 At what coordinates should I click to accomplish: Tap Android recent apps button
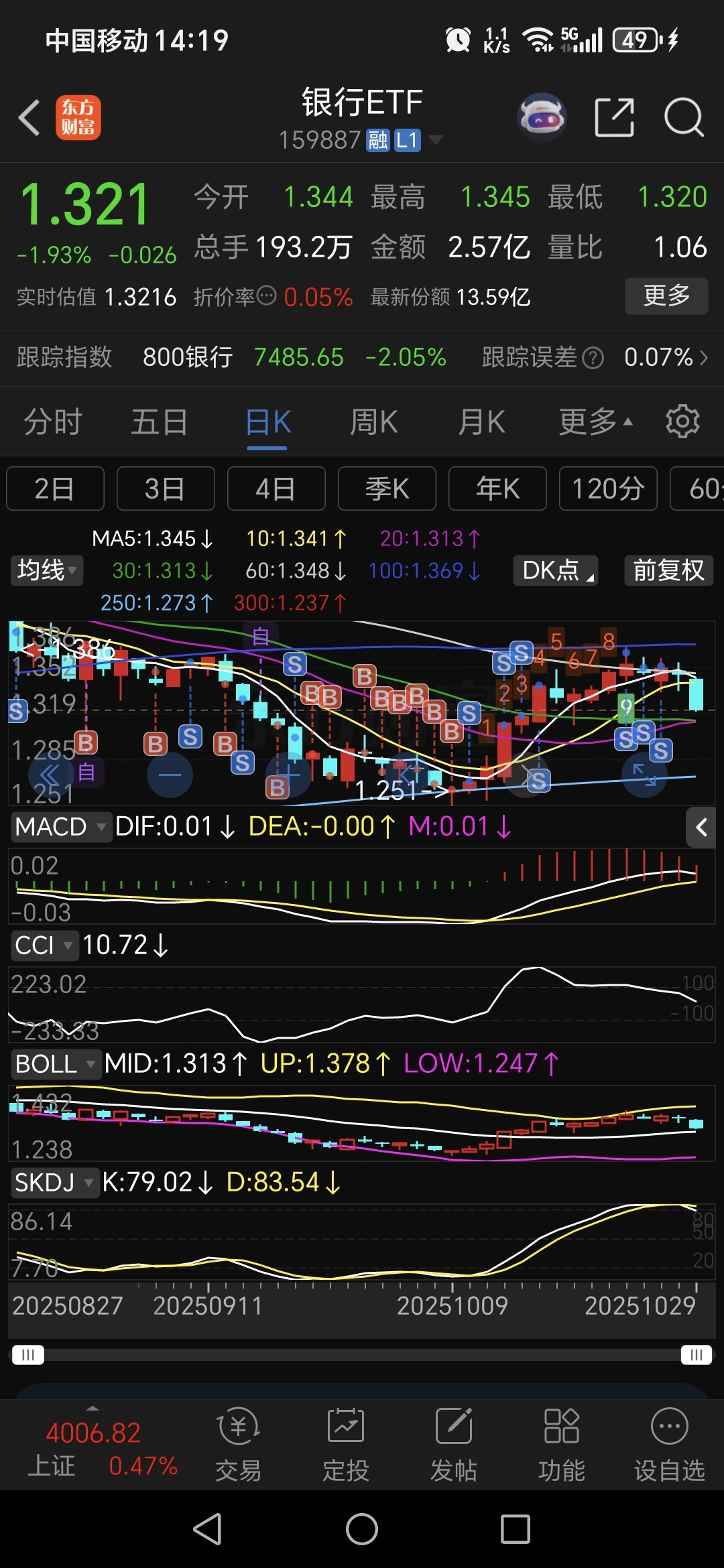(x=516, y=1529)
